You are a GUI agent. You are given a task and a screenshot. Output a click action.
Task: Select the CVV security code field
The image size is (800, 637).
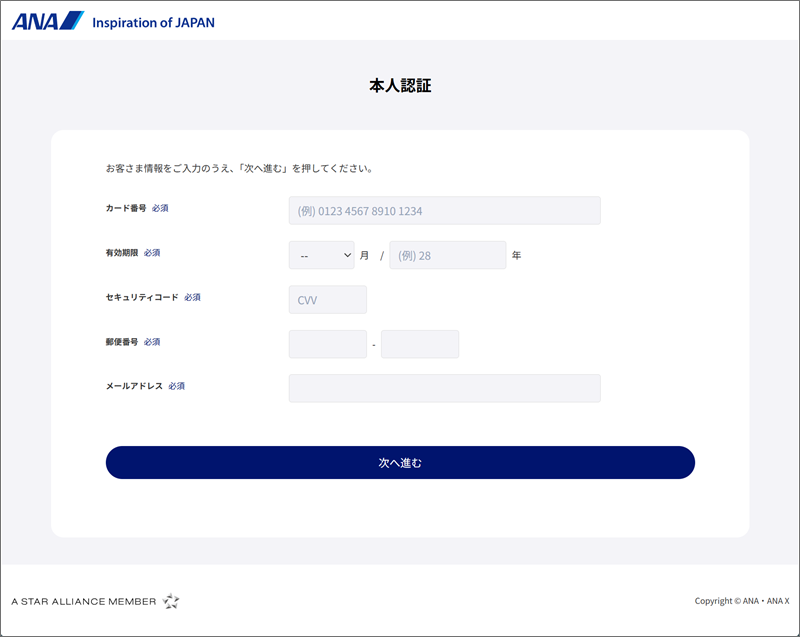coord(327,300)
